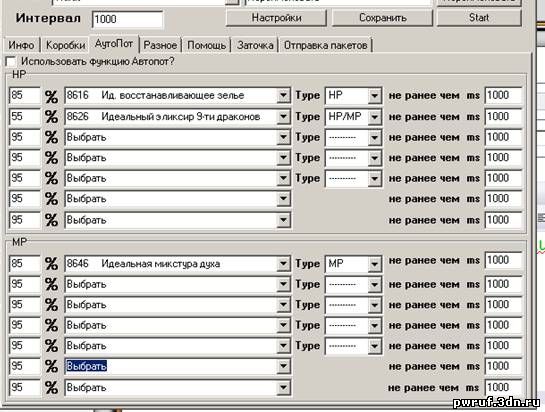Open the third HP row Выбрать dropdown

(x=283, y=137)
